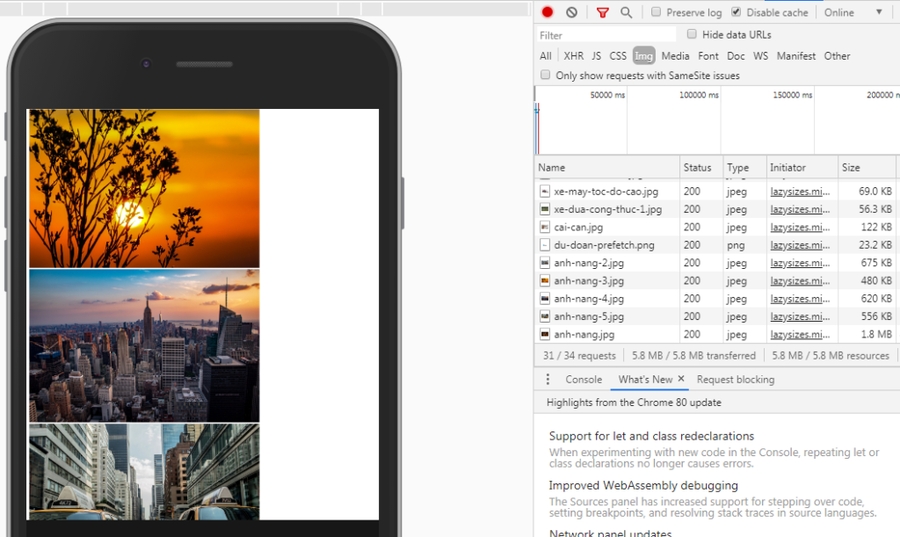Click the file icon for du-doan-prefetch.png
This screenshot has width=900, height=537.
pyautogui.click(x=545, y=245)
